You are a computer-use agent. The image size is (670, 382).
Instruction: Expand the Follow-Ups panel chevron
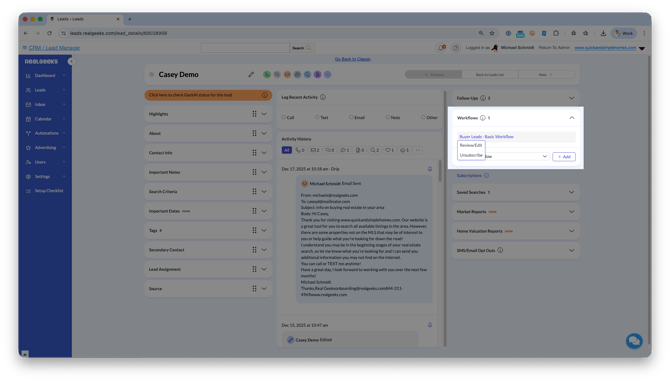pyautogui.click(x=571, y=98)
